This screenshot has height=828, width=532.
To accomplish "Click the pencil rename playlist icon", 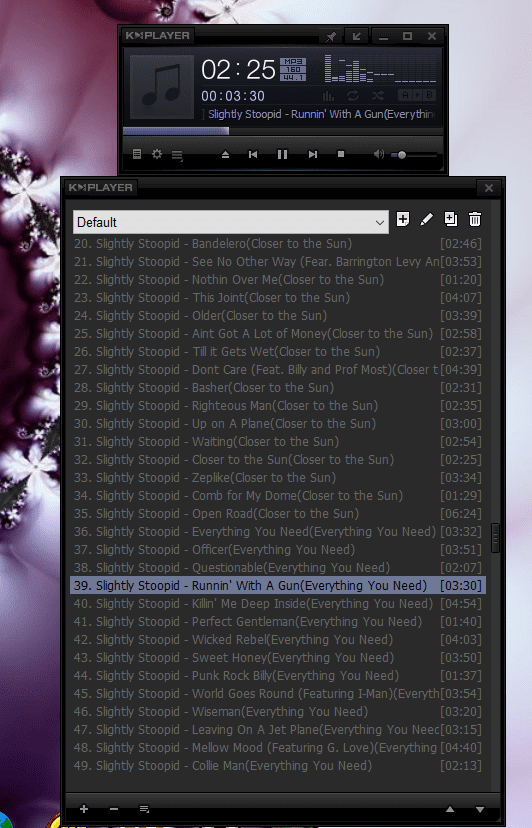I will coord(426,219).
